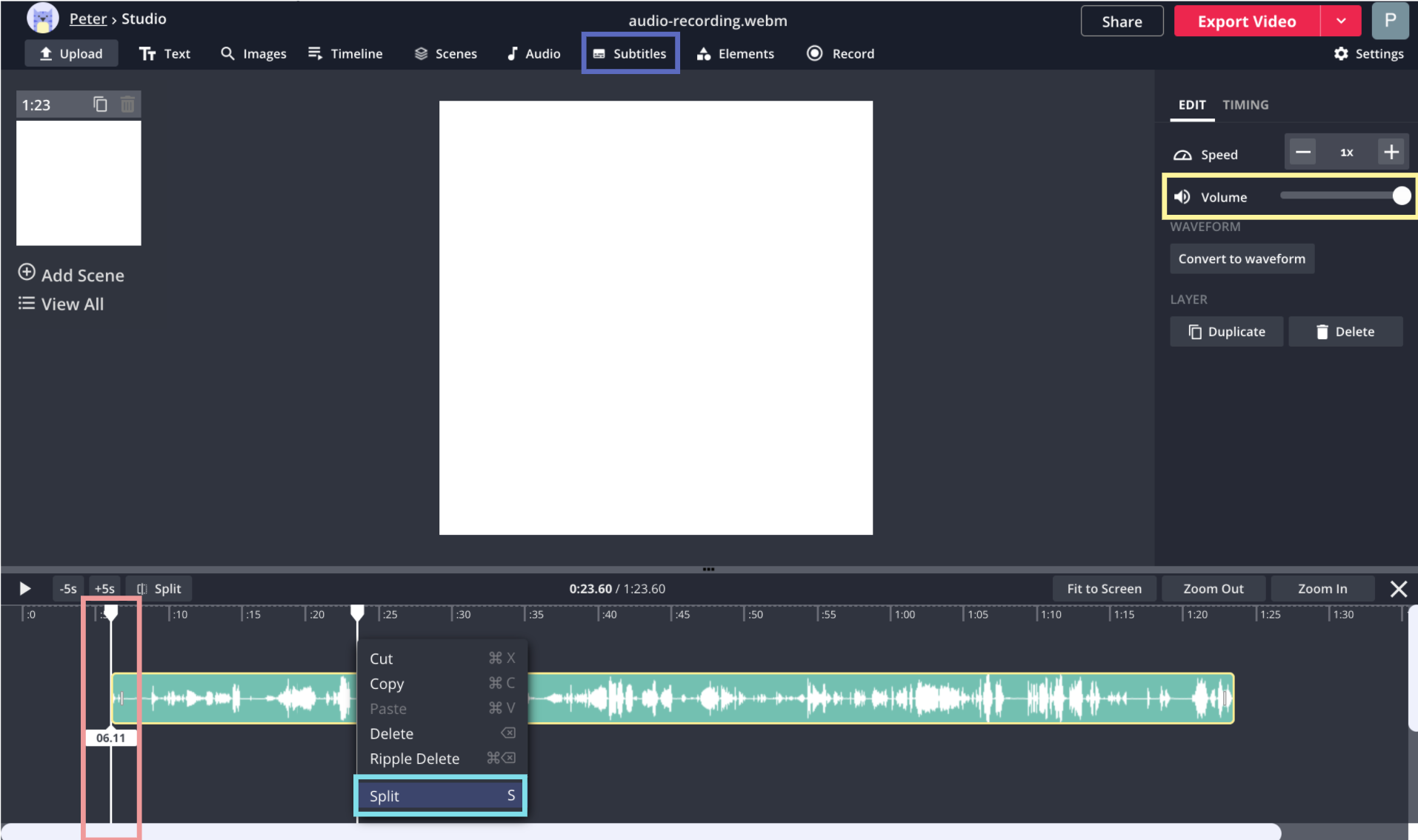Close the timeline with X icon
This screenshot has width=1418, height=840.
point(1398,589)
